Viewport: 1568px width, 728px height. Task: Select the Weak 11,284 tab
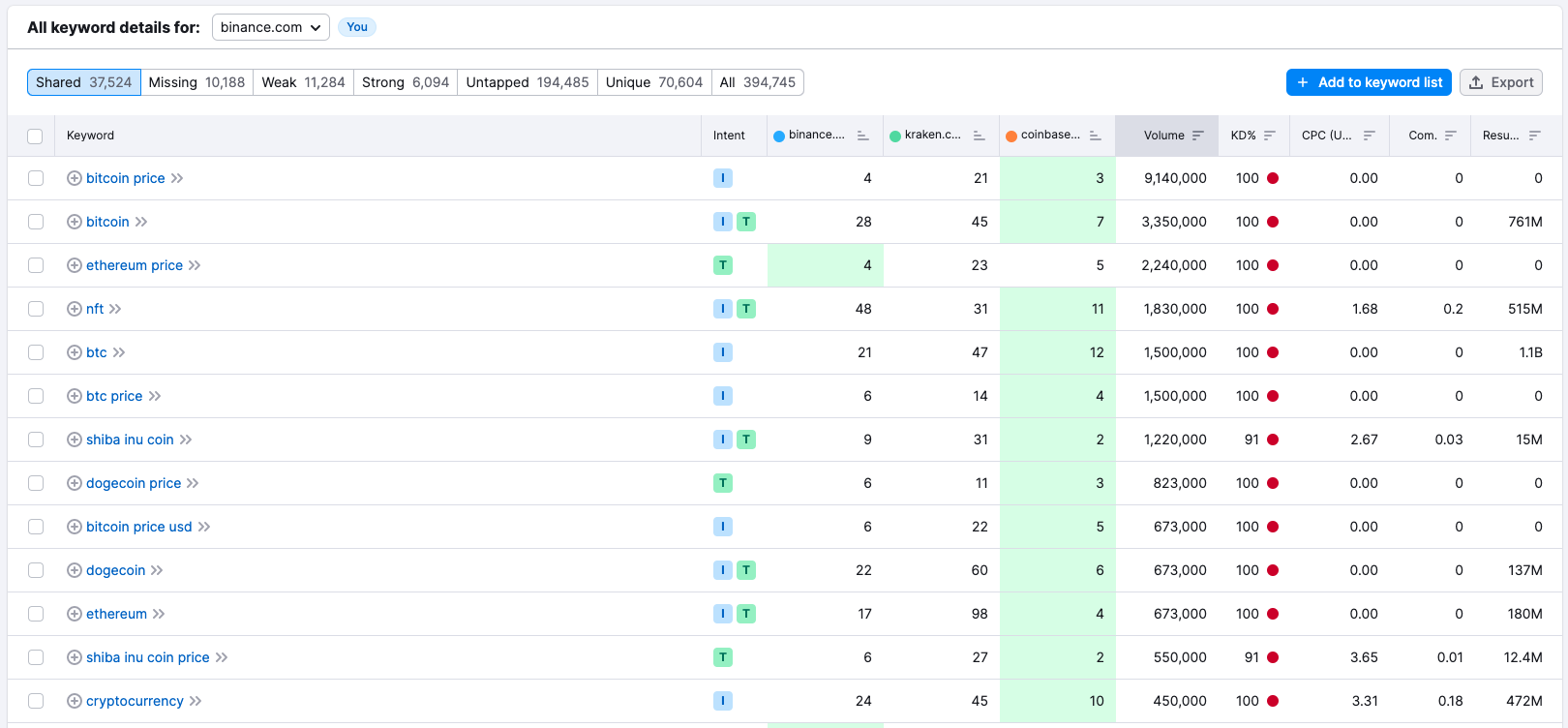click(x=304, y=82)
